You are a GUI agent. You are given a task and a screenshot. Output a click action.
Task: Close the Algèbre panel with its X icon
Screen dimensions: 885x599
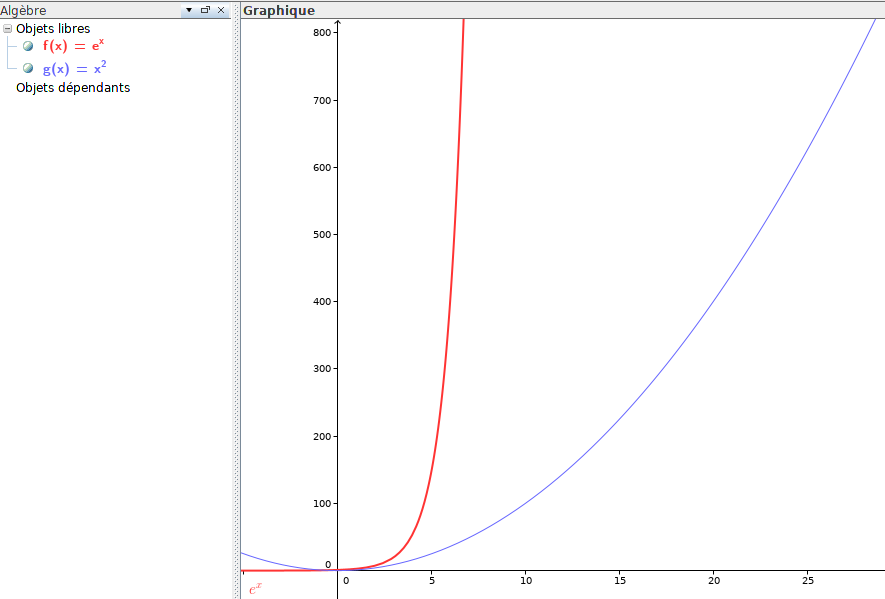tap(221, 10)
